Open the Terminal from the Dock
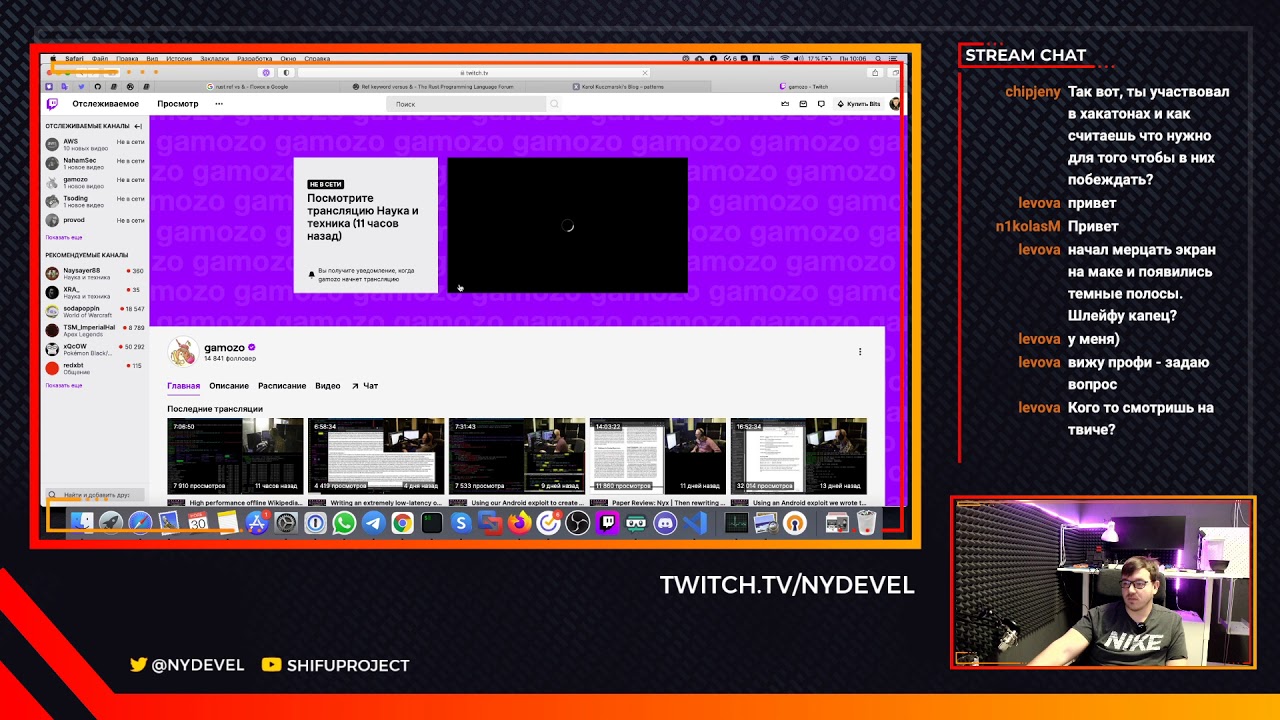 click(431, 522)
